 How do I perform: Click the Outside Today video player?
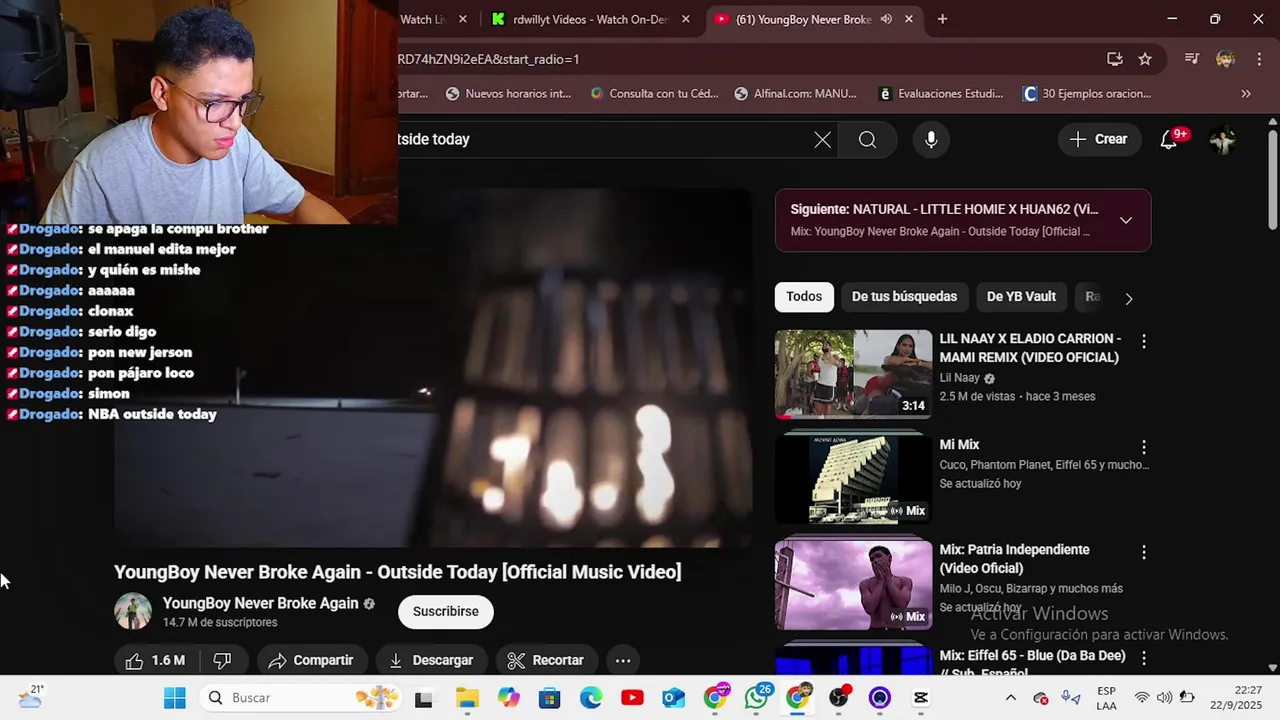(x=433, y=368)
